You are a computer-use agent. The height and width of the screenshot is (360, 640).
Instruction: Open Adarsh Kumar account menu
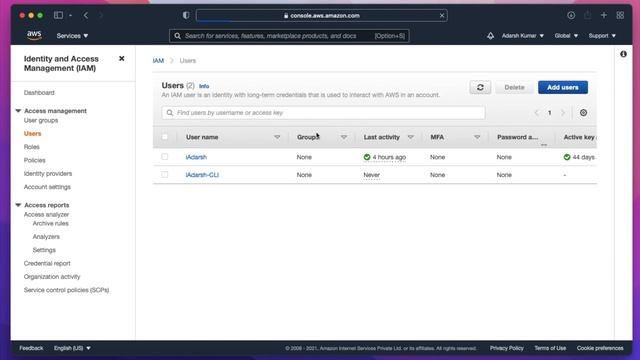(x=522, y=36)
